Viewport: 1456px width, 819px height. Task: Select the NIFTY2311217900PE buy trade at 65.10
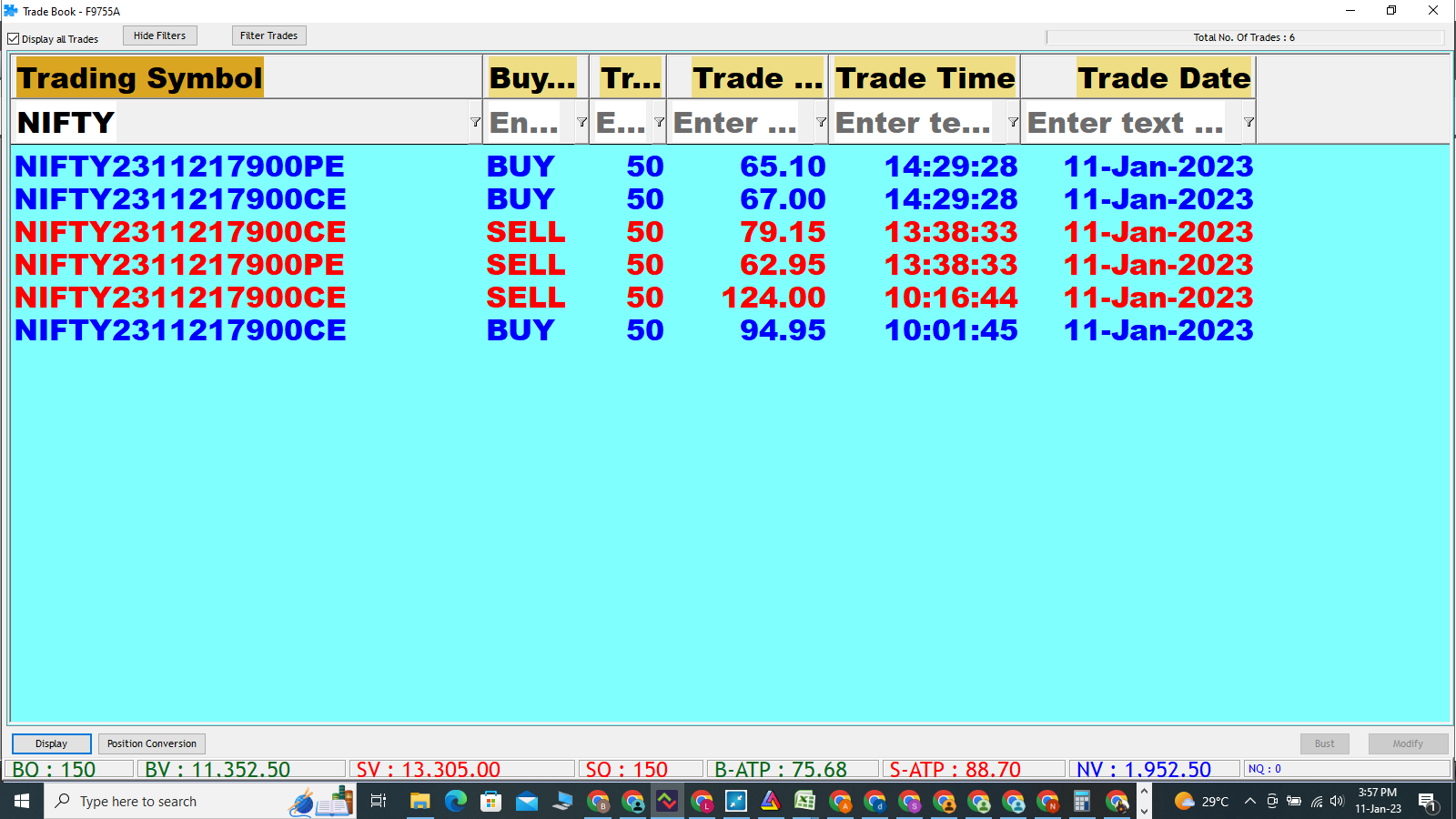click(634, 167)
